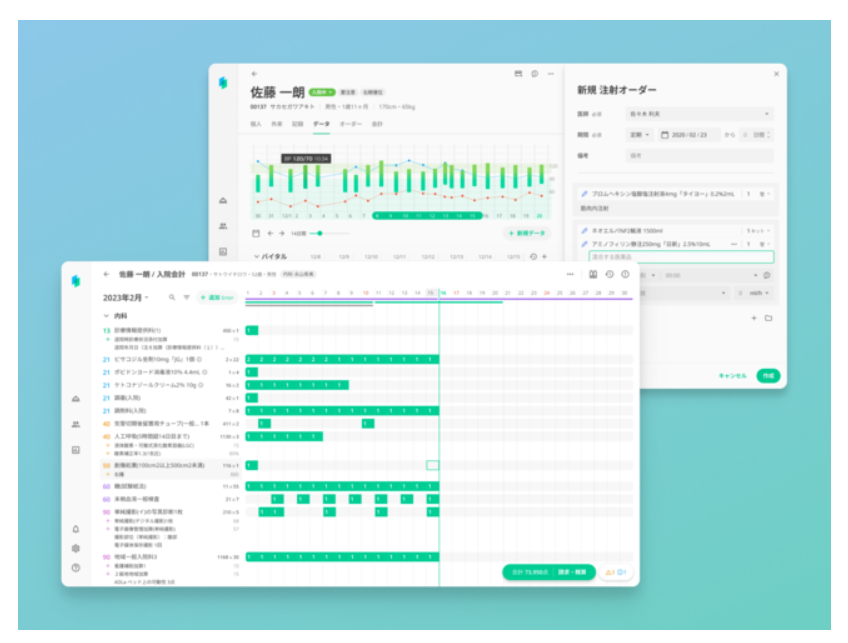Open the filter icon in billing toolbar

click(187, 297)
